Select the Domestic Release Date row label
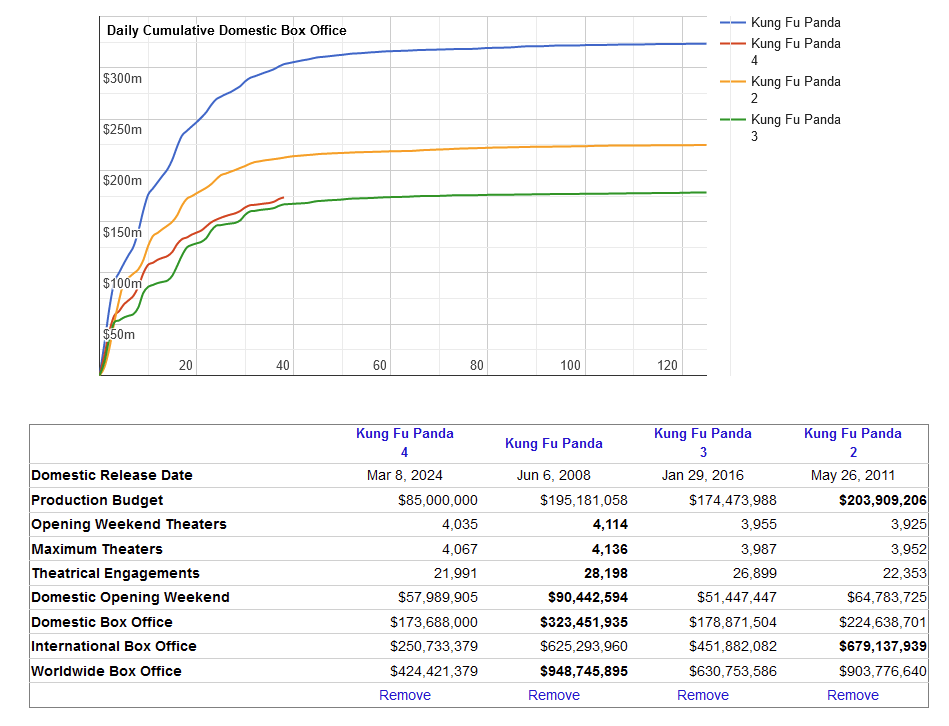The width and height of the screenshot is (949, 726). click(111, 475)
